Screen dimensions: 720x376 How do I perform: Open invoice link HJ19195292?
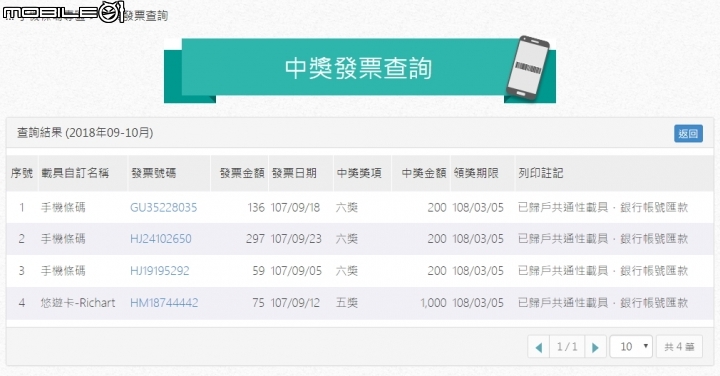[x=159, y=271]
